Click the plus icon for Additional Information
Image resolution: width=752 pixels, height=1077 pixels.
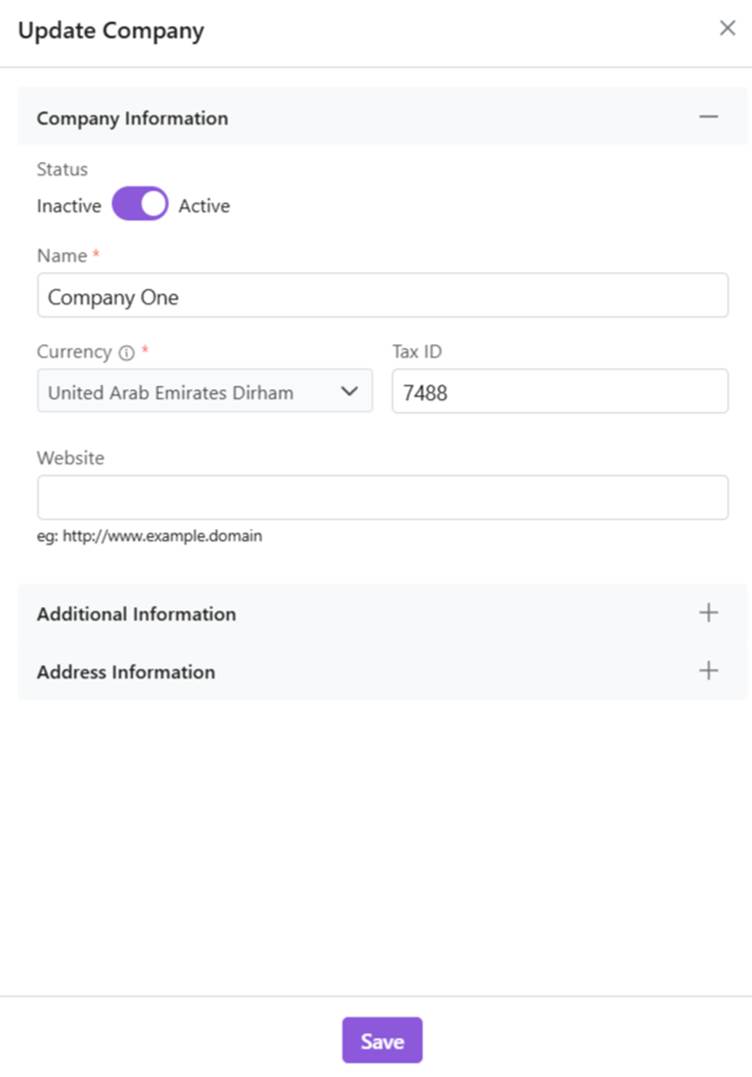tap(708, 613)
